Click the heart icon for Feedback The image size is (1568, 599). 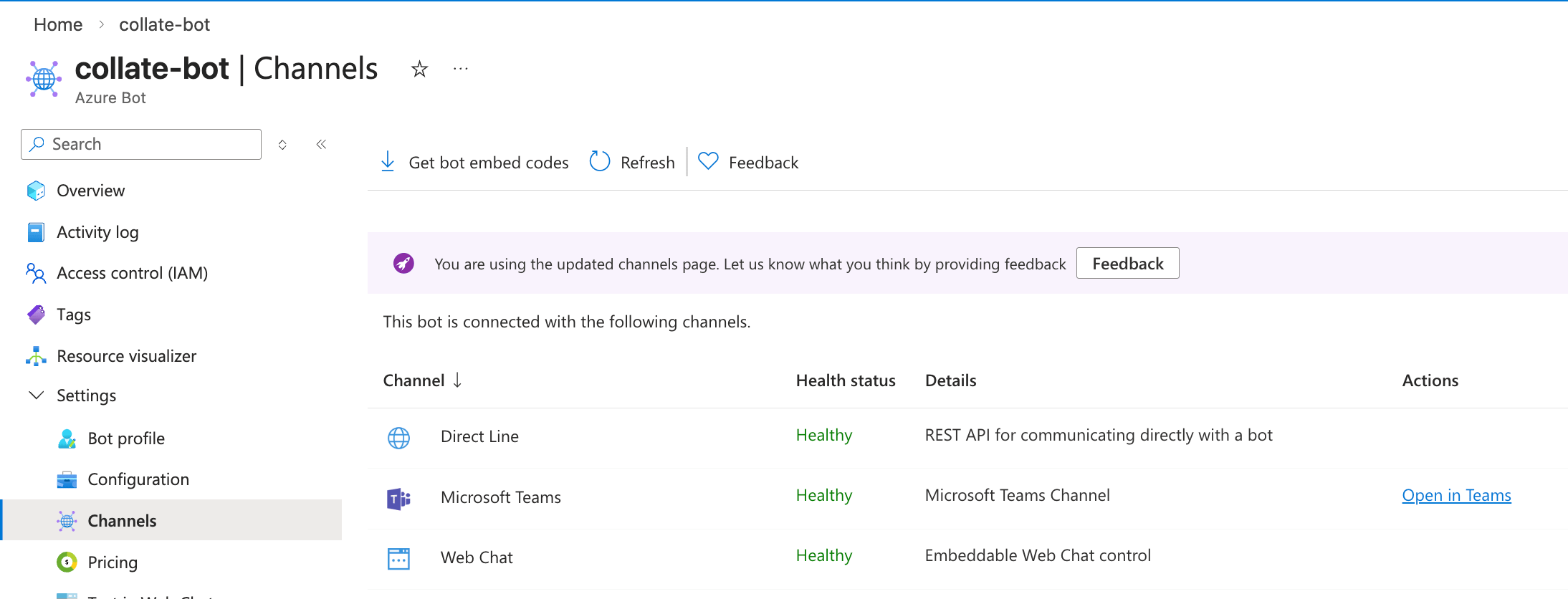(x=708, y=161)
